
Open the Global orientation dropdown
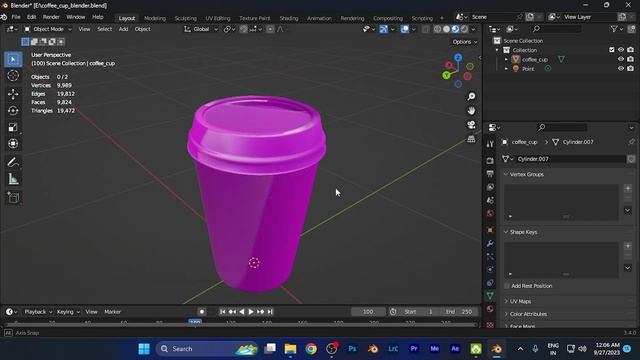tap(201, 29)
